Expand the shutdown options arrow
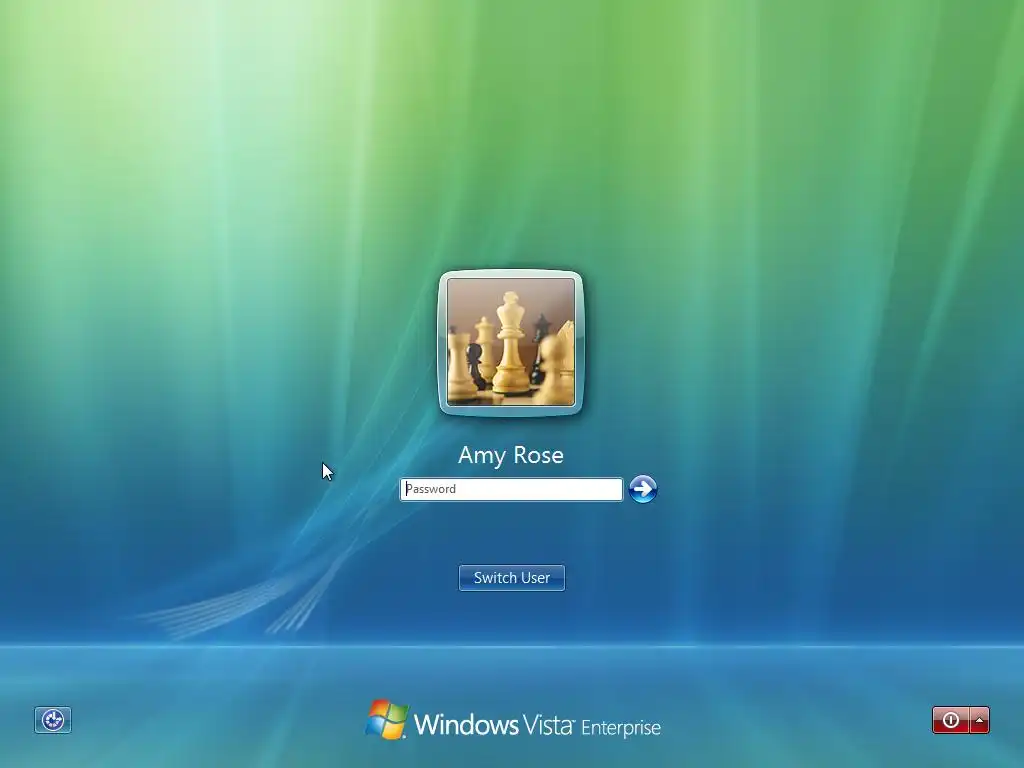 [980, 720]
